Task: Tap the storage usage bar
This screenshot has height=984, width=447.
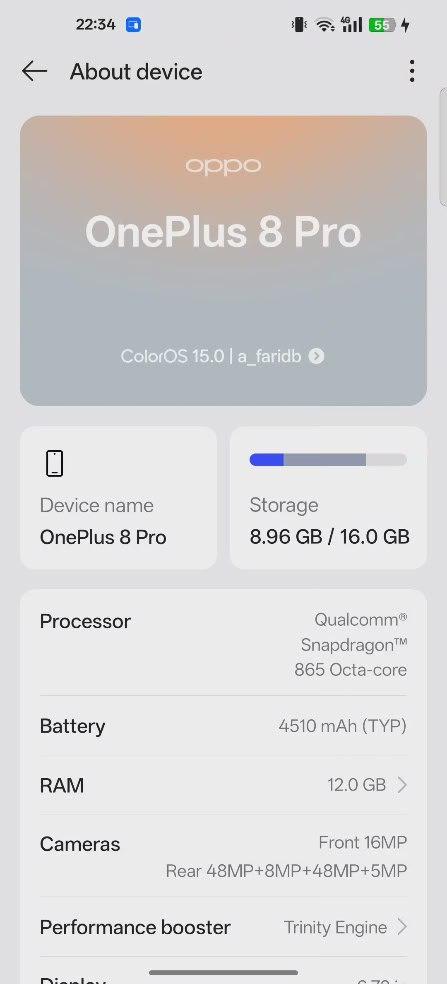Action: [x=328, y=459]
